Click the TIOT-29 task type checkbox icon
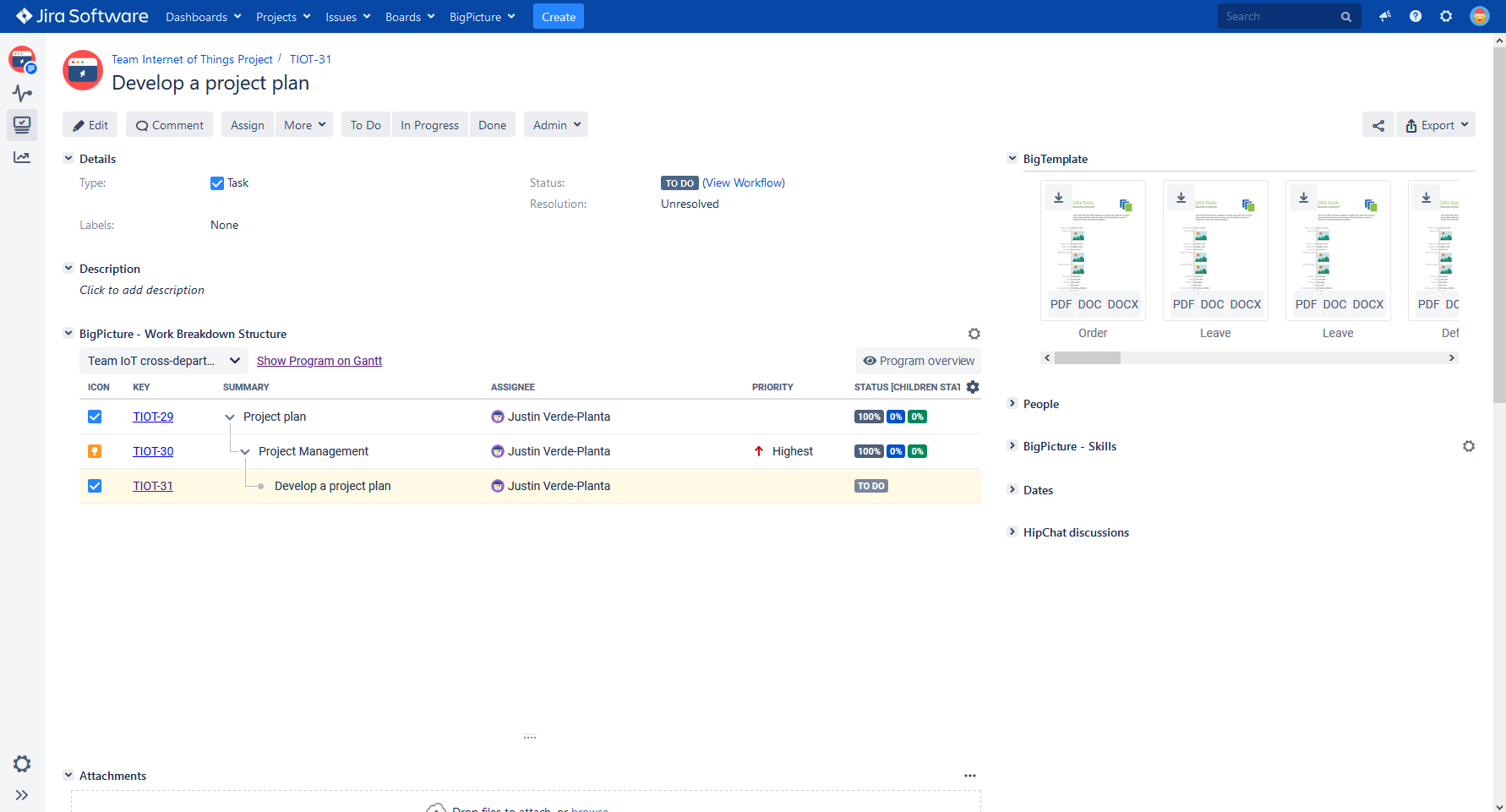Viewport: 1506px width, 812px height. click(95, 417)
